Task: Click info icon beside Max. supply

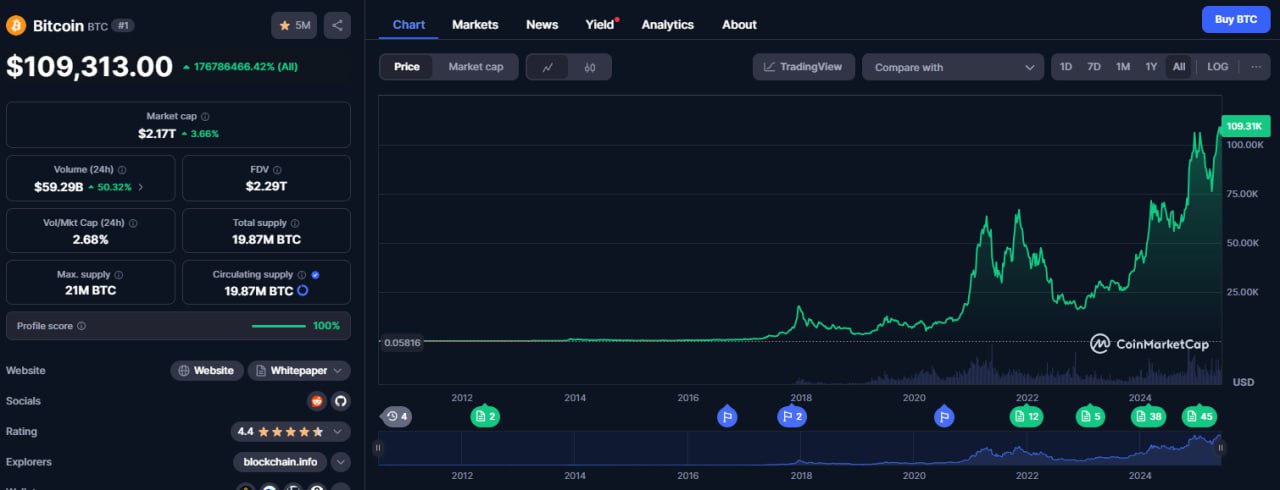Action: tap(118, 274)
